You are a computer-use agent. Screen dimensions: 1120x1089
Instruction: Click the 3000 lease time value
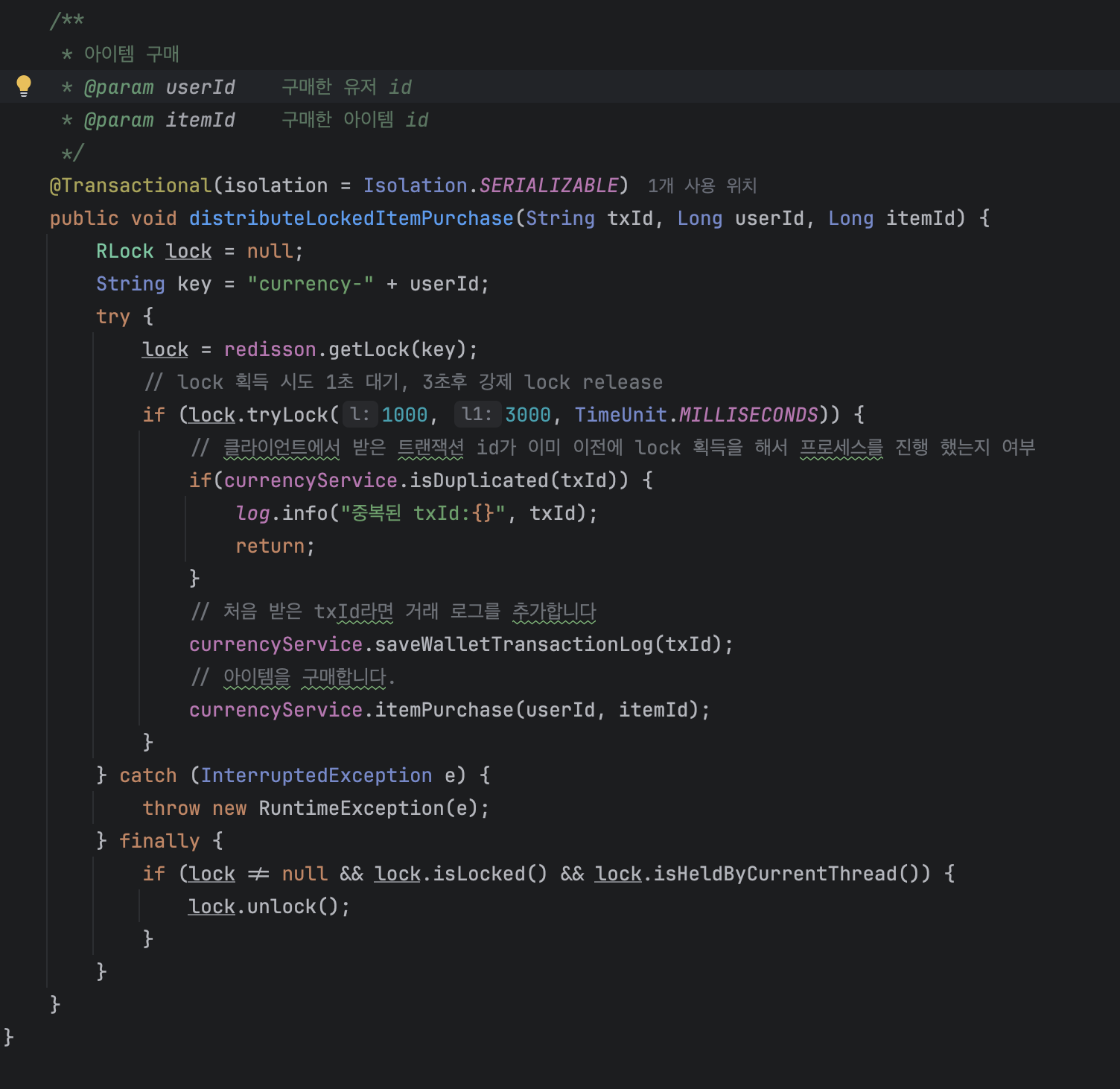tap(528, 415)
